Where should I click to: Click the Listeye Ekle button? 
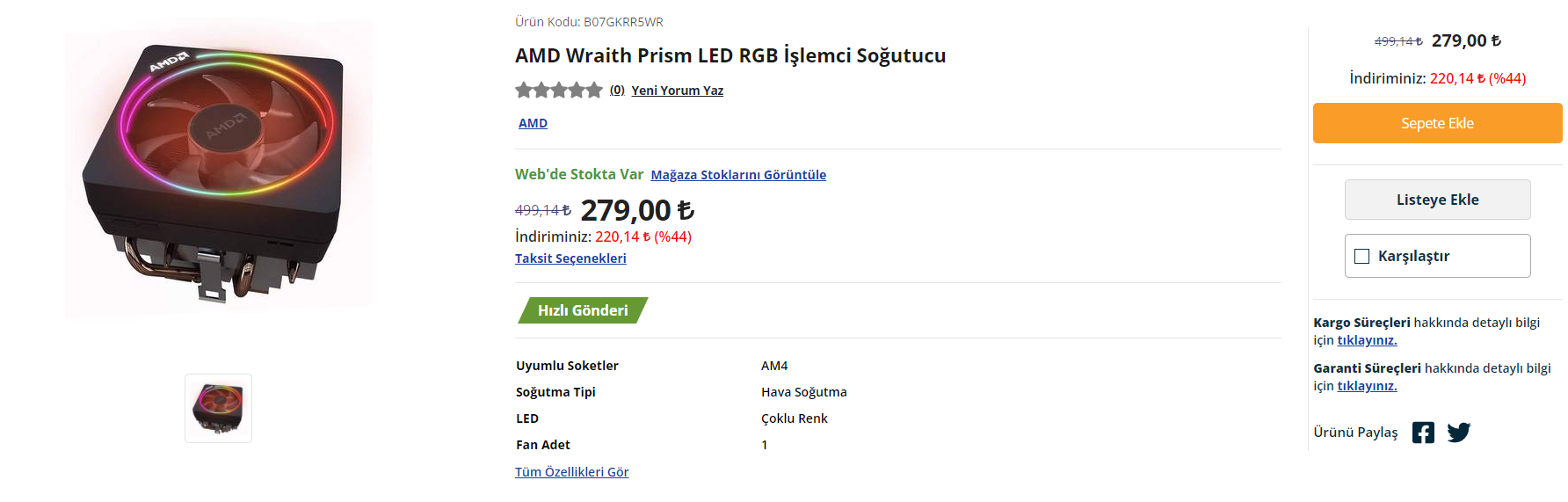[1437, 200]
